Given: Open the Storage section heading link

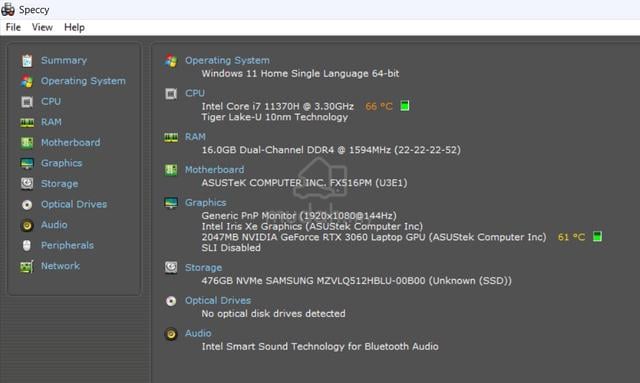Looking at the screenshot, I should tap(203, 268).
